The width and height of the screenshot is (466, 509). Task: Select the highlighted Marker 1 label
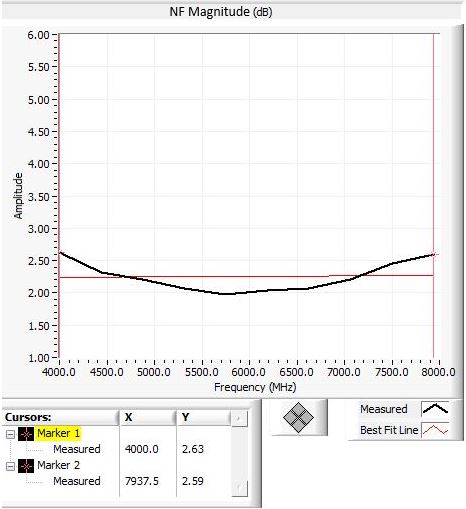[58, 433]
